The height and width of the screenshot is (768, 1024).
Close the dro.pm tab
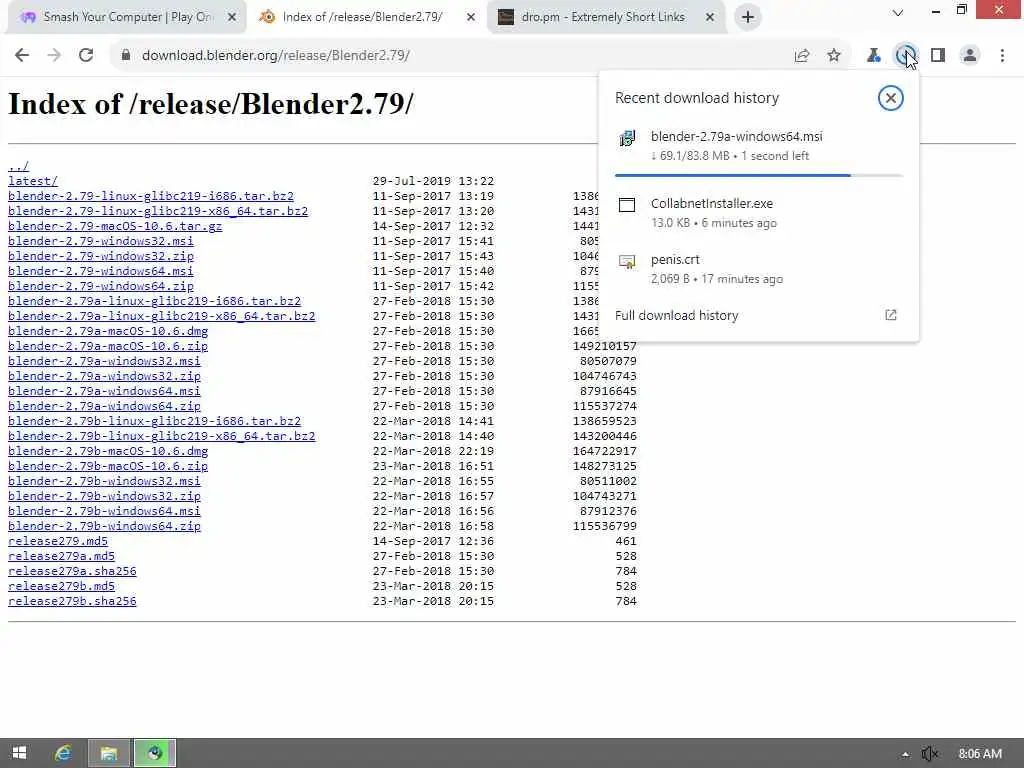[x=710, y=17]
